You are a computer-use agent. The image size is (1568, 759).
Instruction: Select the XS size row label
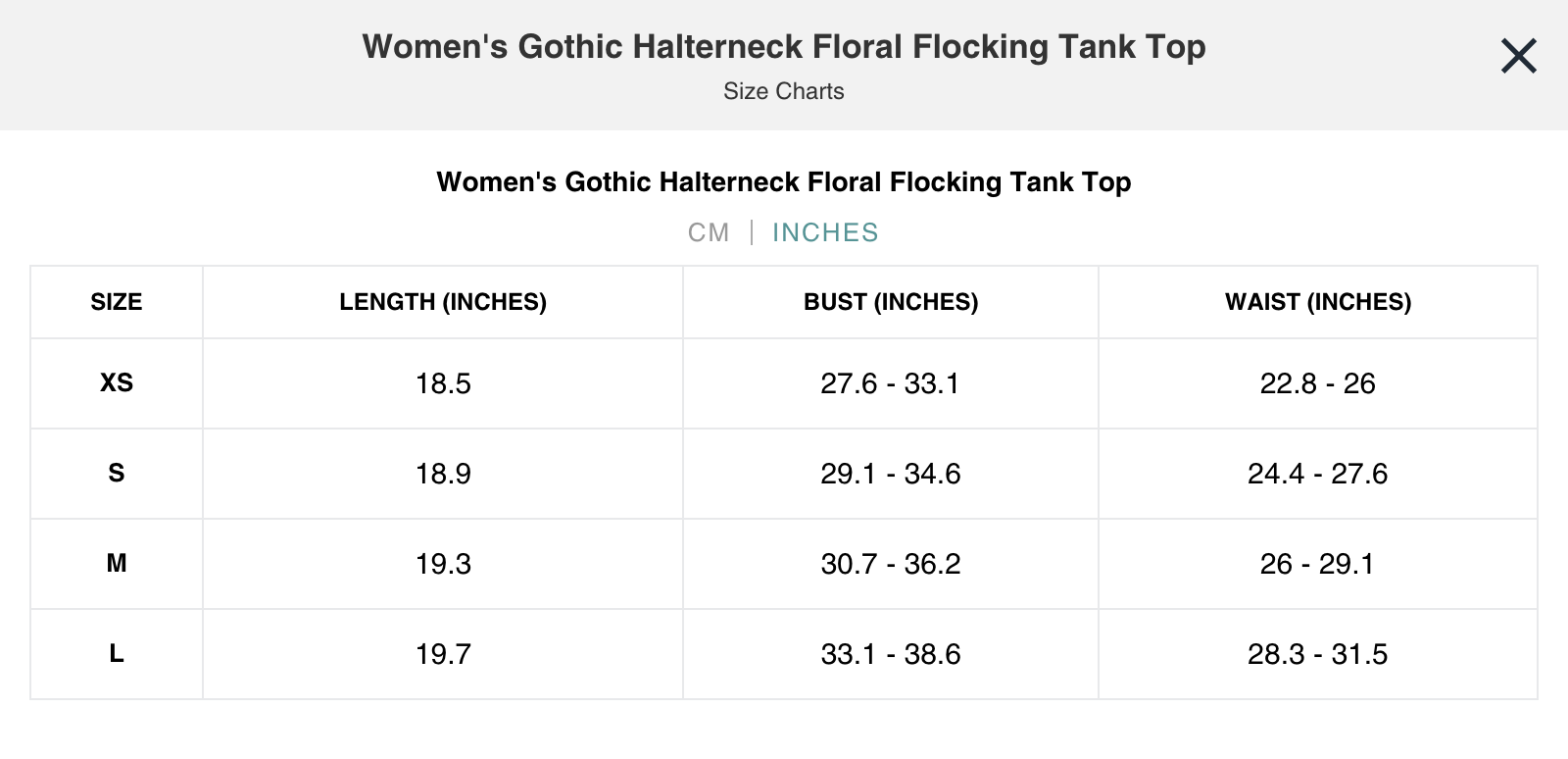(117, 382)
